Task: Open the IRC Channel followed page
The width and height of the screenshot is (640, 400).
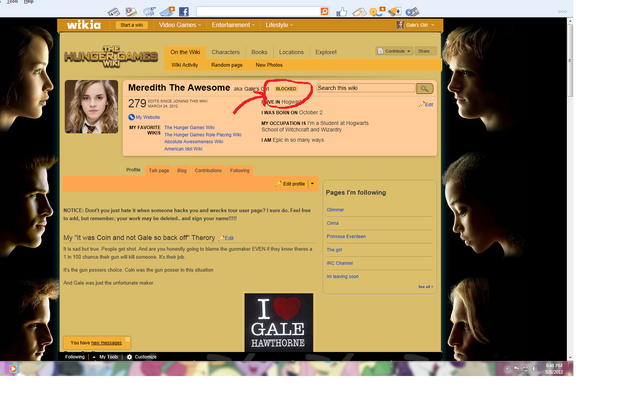Action: click(340, 263)
